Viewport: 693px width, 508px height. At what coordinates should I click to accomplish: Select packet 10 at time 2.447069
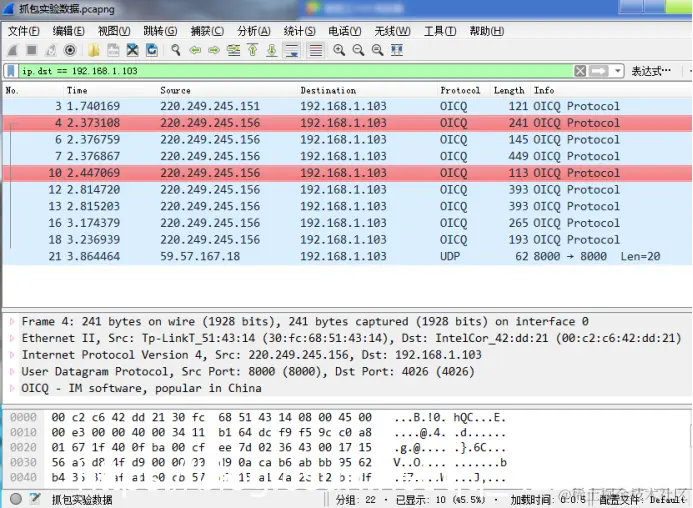[x=347, y=173]
